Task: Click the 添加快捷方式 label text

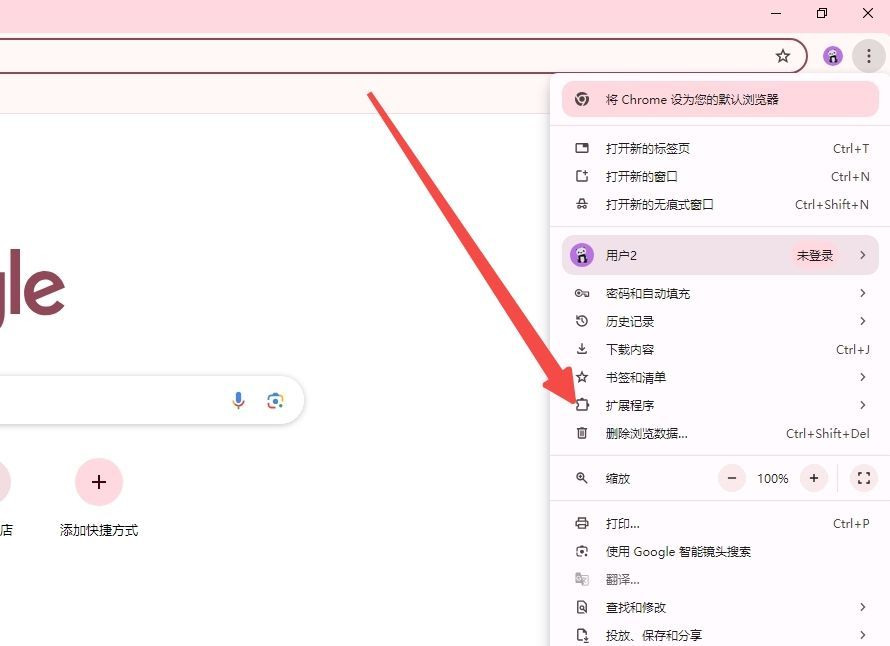Action: pyautogui.click(x=99, y=530)
